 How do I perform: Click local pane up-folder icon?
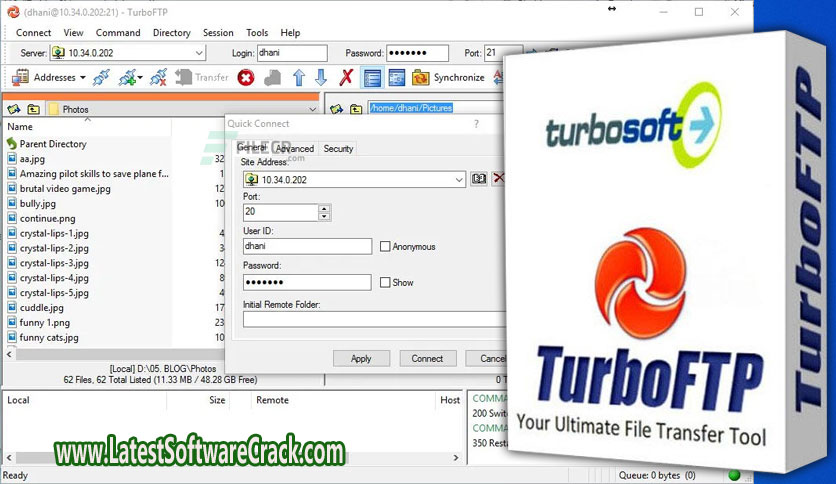[34, 109]
